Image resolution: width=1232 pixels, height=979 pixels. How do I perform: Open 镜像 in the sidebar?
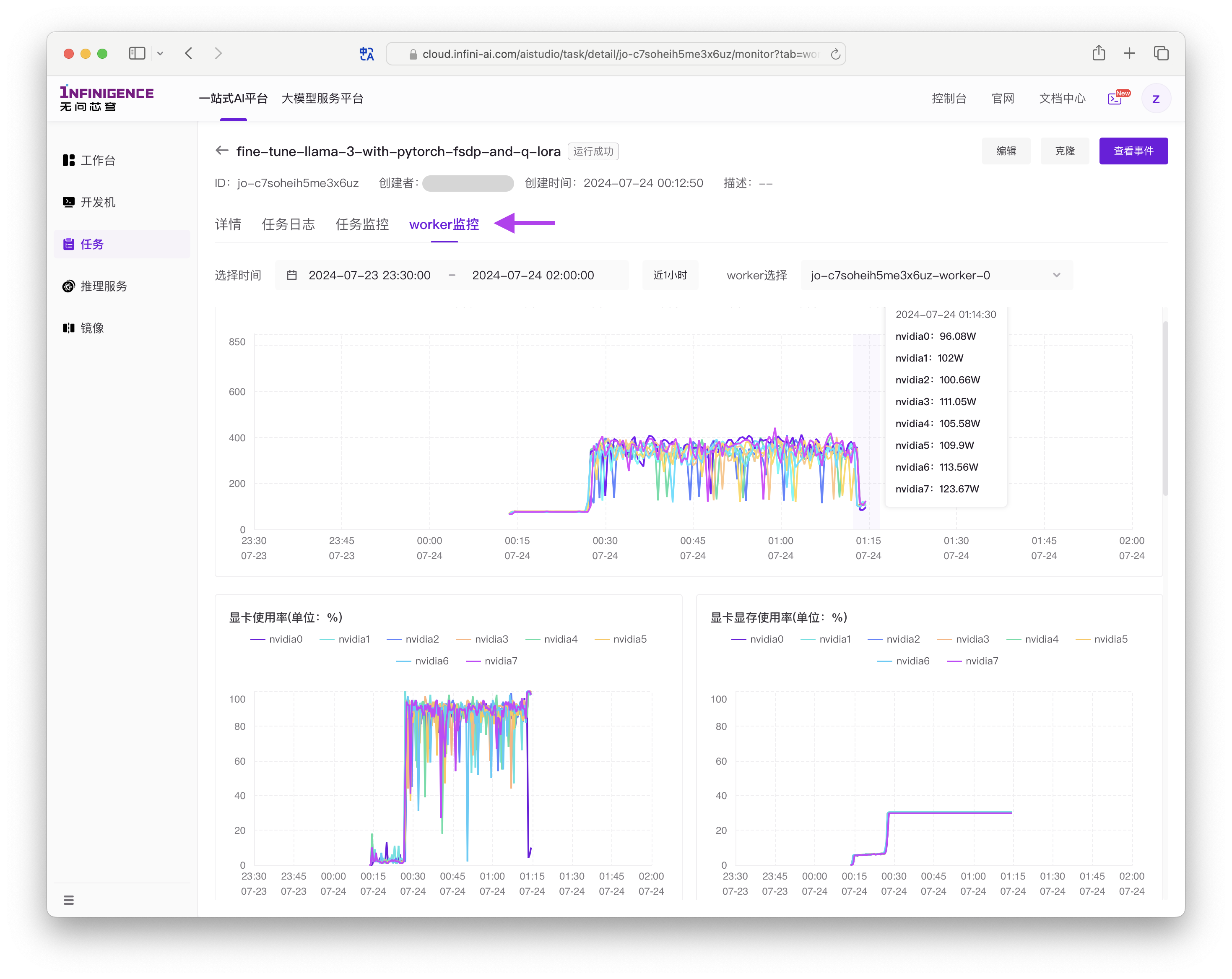click(x=122, y=328)
